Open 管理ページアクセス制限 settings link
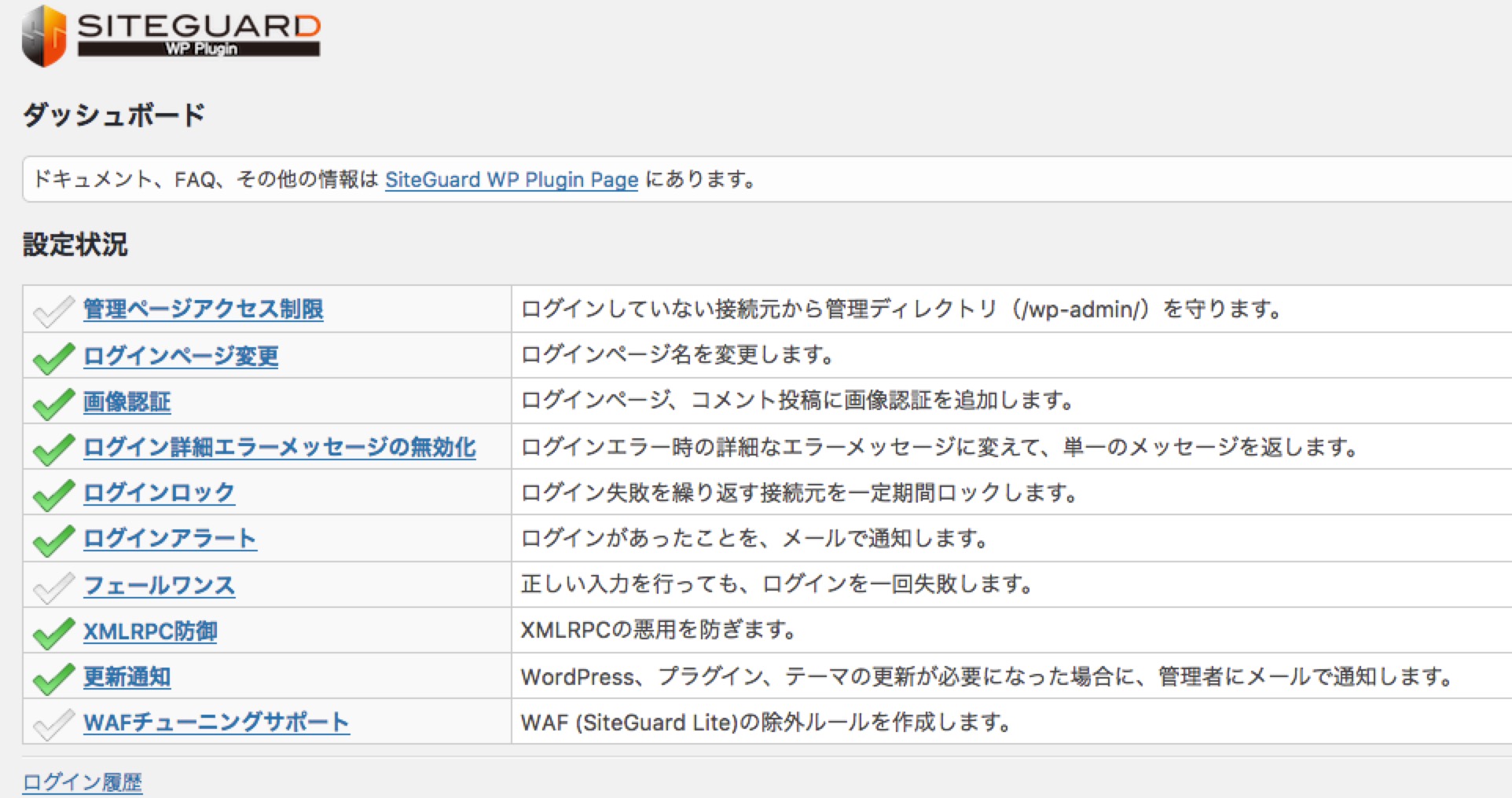 (203, 309)
